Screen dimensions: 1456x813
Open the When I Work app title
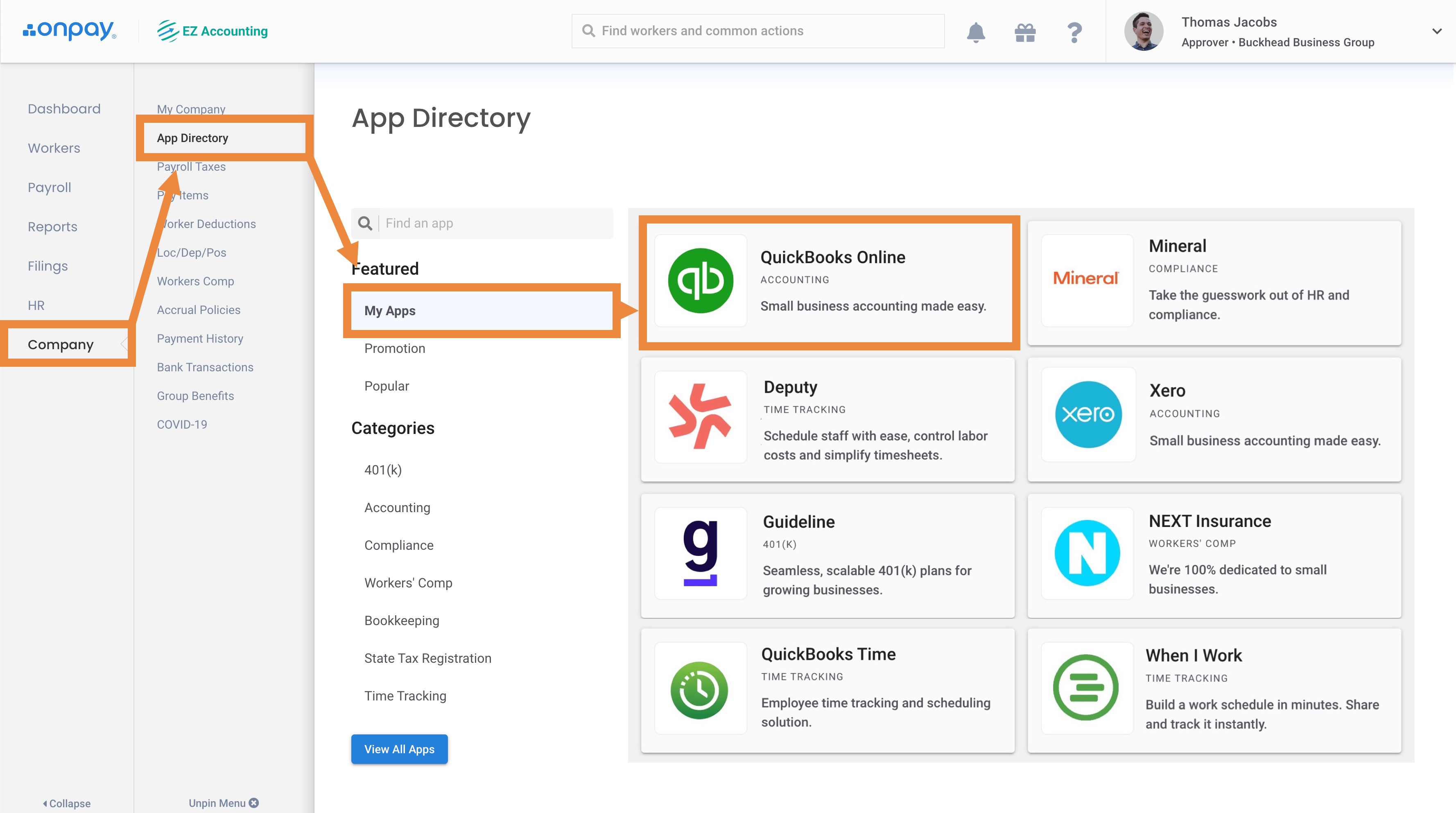coord(1194,655)
